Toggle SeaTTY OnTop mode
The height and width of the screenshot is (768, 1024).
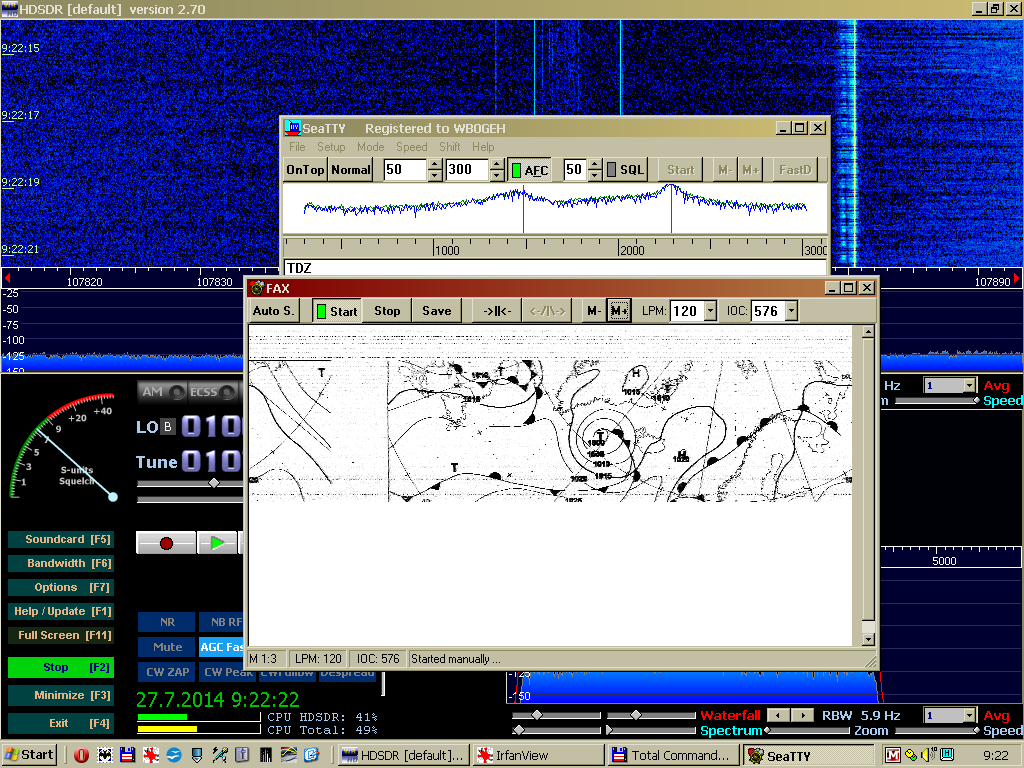click(x=305, y=170)
